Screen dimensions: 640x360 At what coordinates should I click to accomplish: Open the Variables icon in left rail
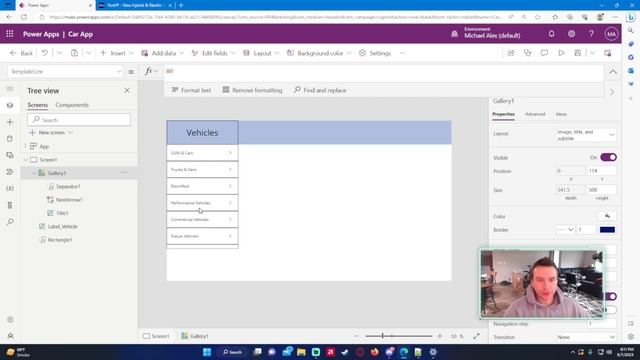coord(10,189)
